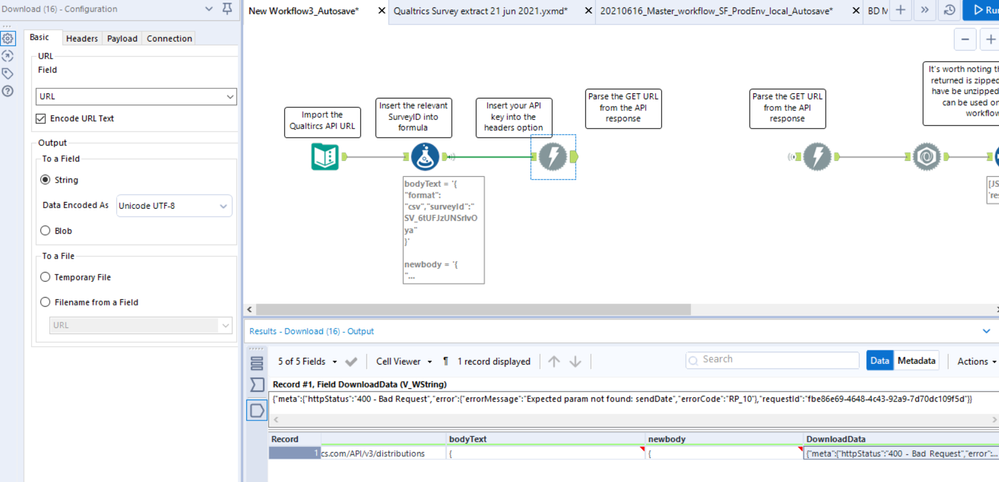The height and width of the screenshot is (482, 999).
Task: Open the URL Field dropdown
Action: tap(136, 97)
